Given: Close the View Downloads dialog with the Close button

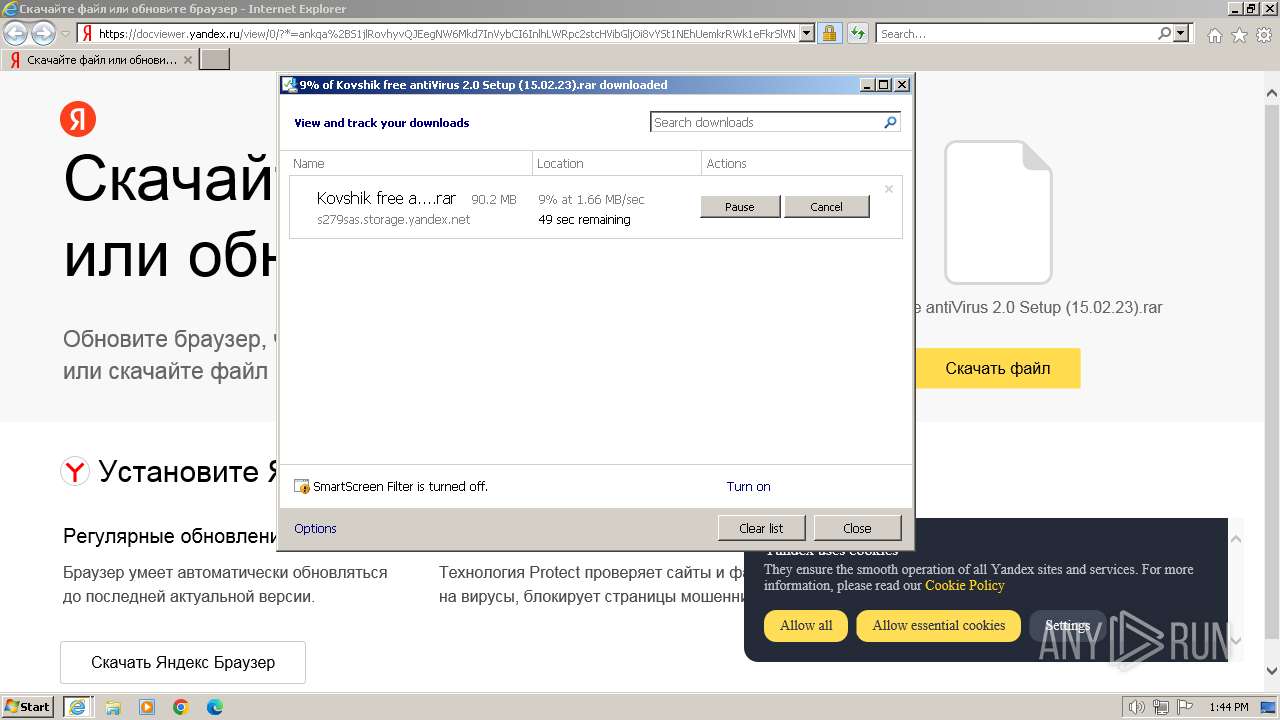Looking at the screenshot, I should 857,528.
